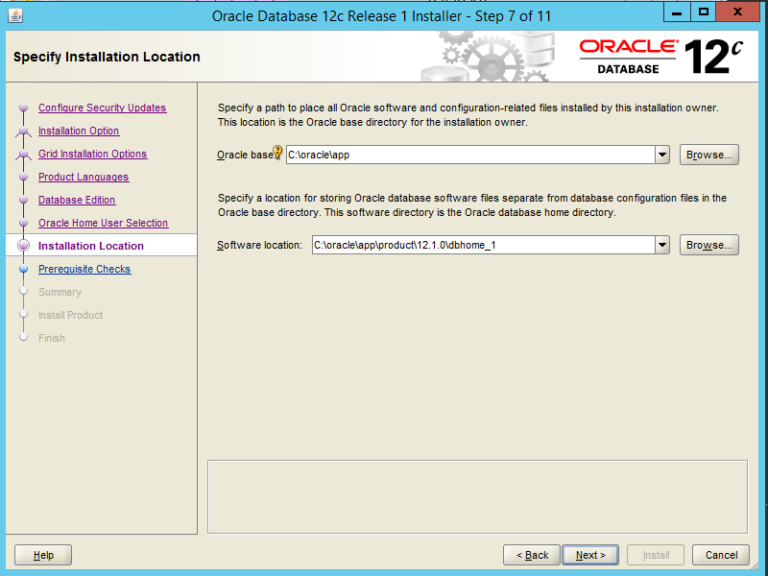Viewport: 768px width, 576px height.
Task: Open installer Help
Action: point(43,555)
